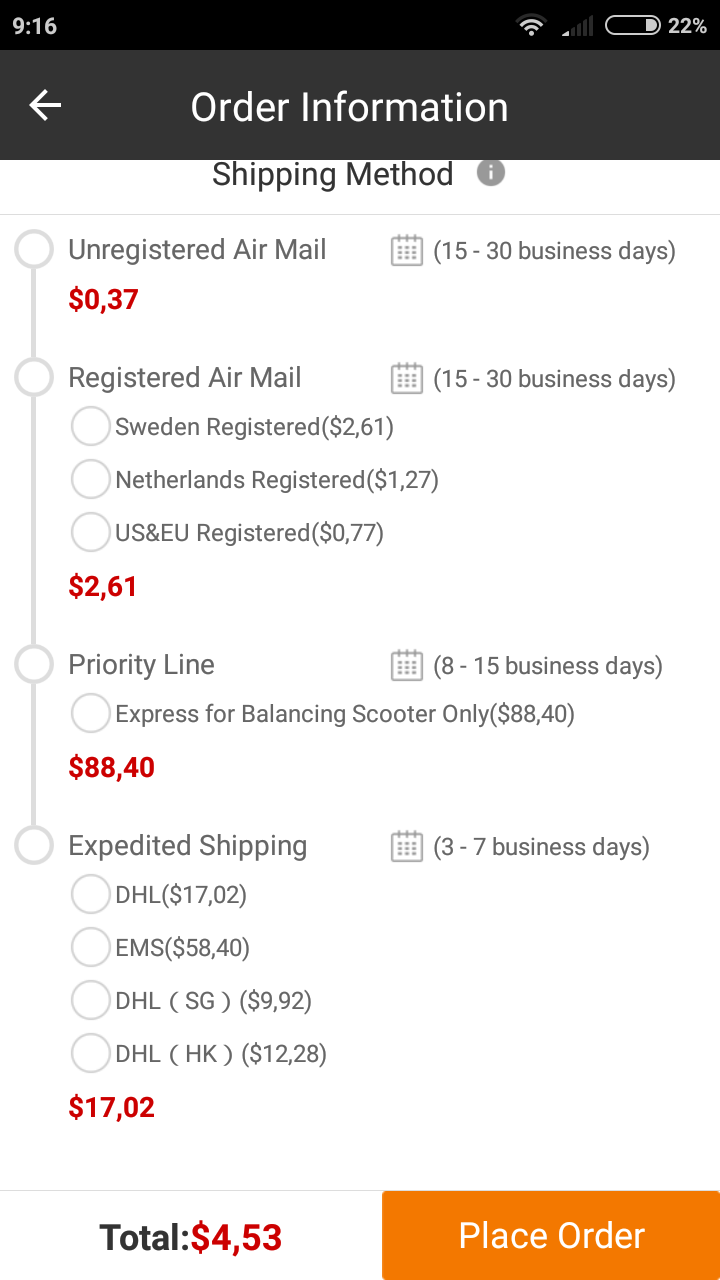Choose the Sweden Registered option
This screenshot has height=1280, width=720.
[91, 427]
